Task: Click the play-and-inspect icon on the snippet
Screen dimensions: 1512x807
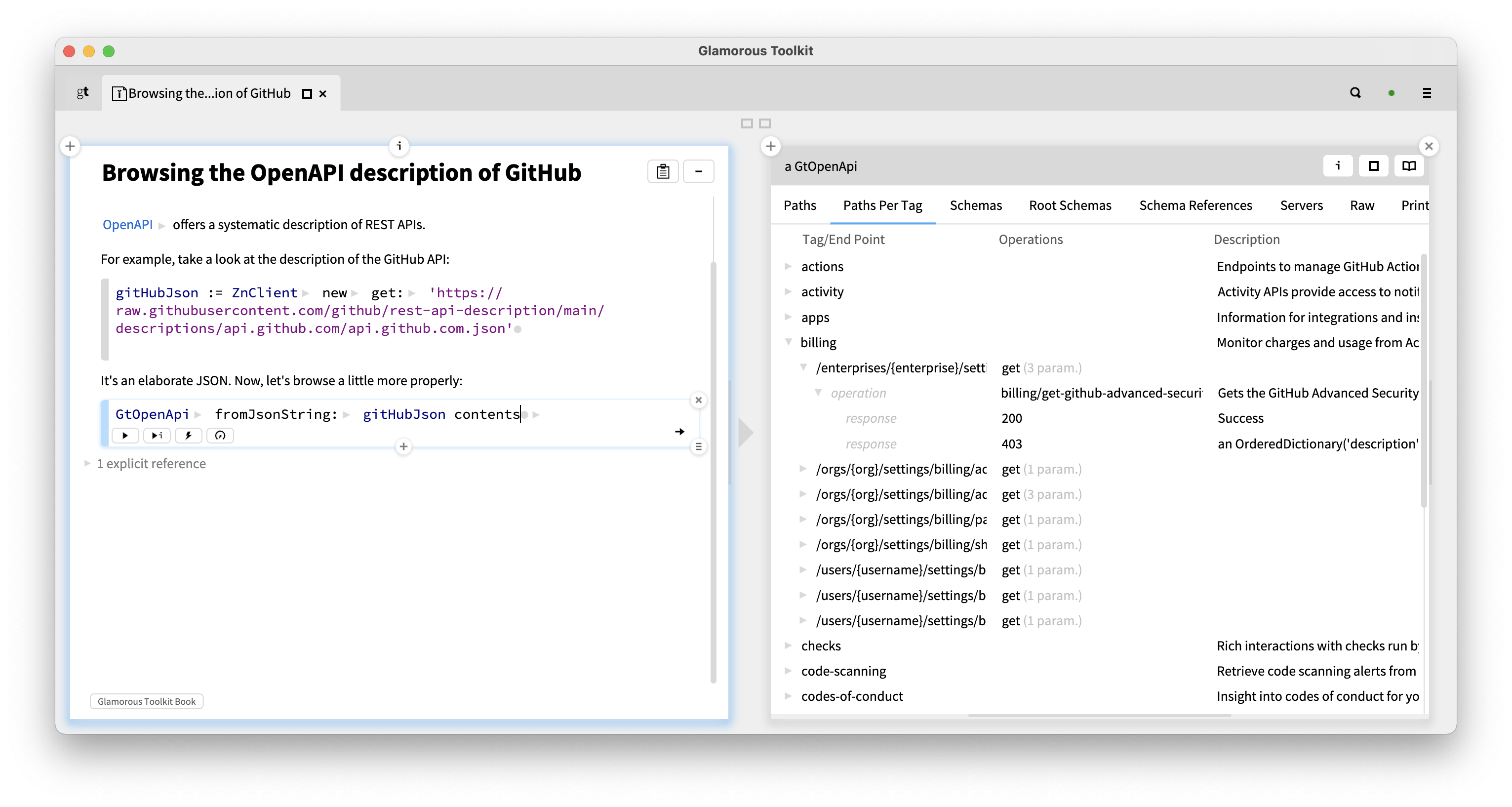Action: pos(156,436)
